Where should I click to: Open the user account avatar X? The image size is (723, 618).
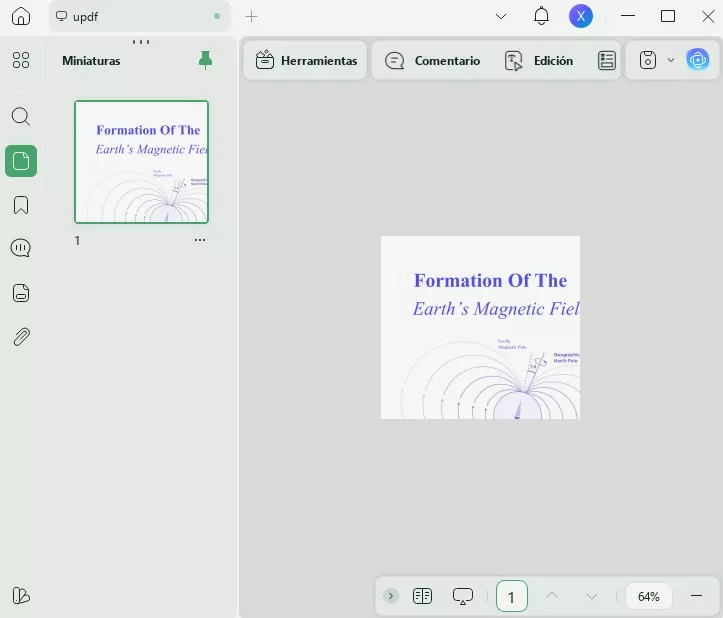tap(581, 16)
